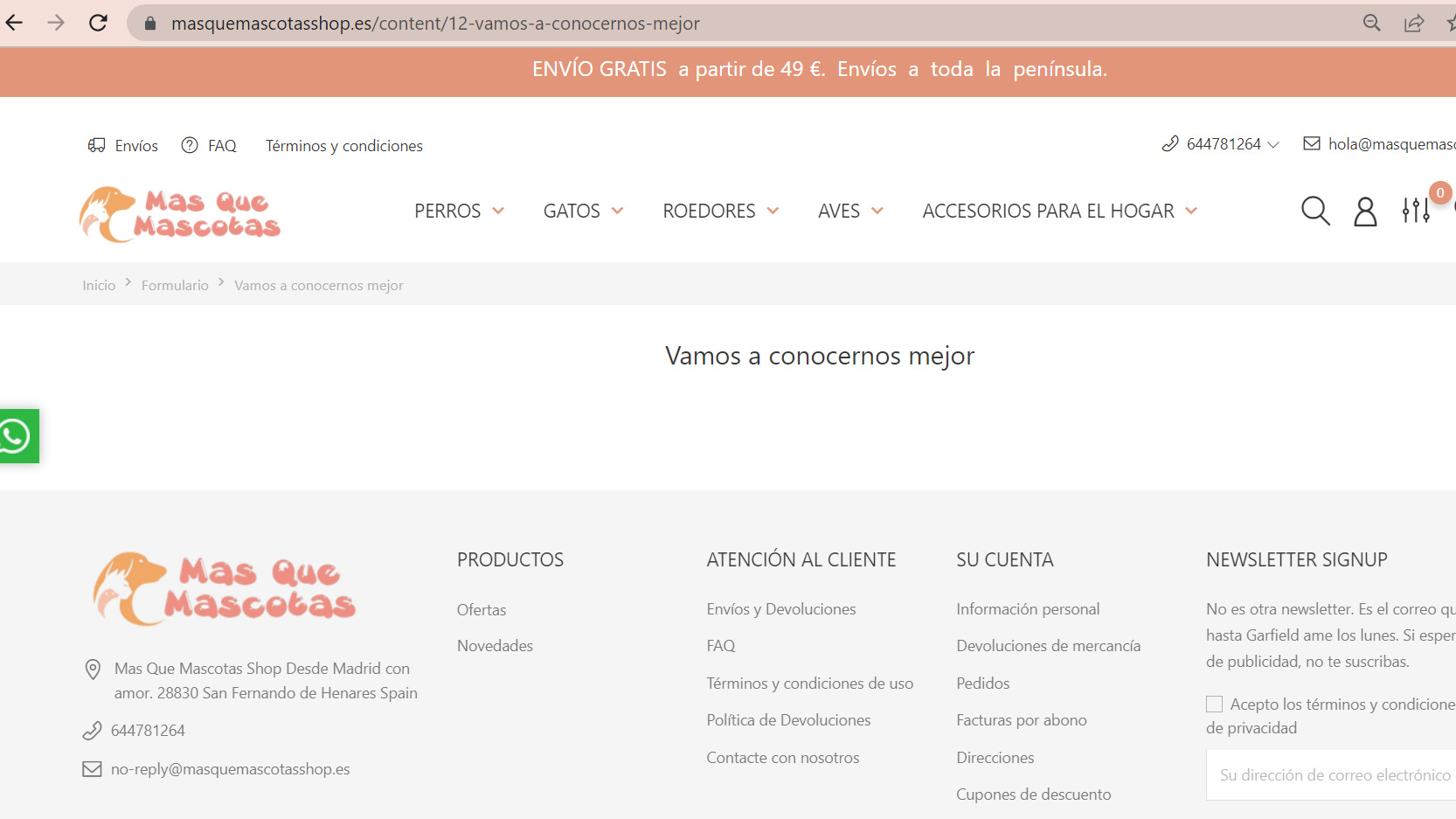The width and height of the screenshot is (1456, 819).
Task: Click the header email envelope icon
Action: click(1312, 143)
